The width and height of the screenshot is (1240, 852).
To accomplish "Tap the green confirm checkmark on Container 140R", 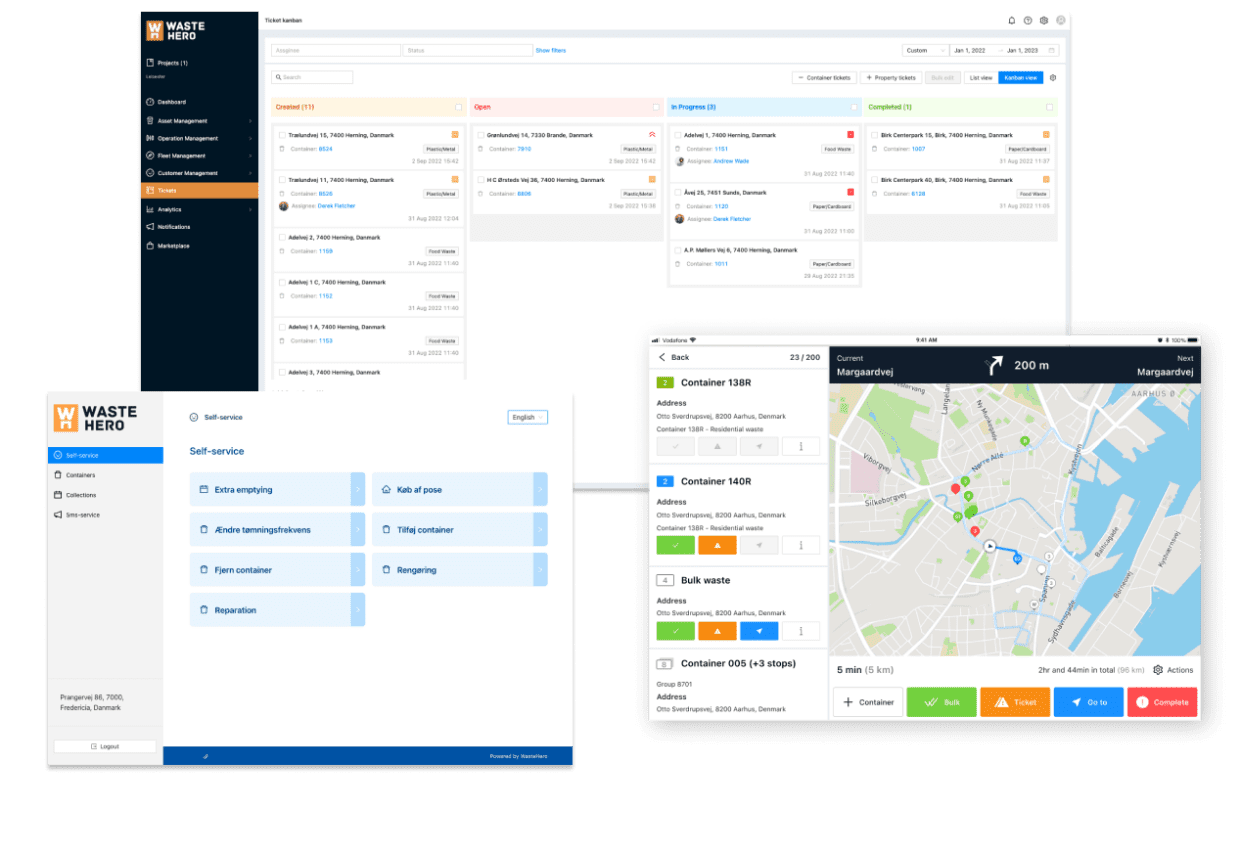I will point(675,545).
